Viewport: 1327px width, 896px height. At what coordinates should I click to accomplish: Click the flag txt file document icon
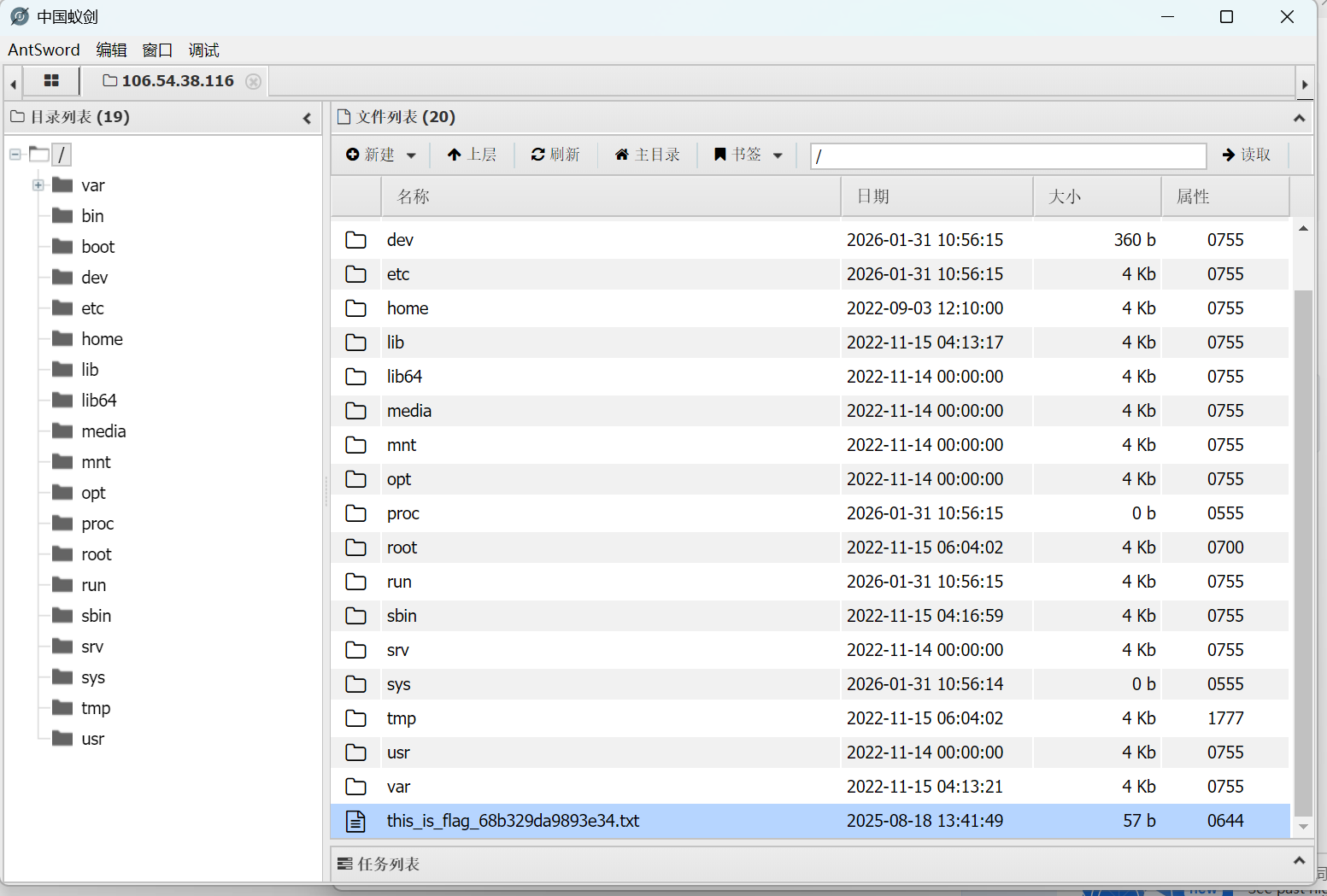pyautogui.click(x=355, y=821)
